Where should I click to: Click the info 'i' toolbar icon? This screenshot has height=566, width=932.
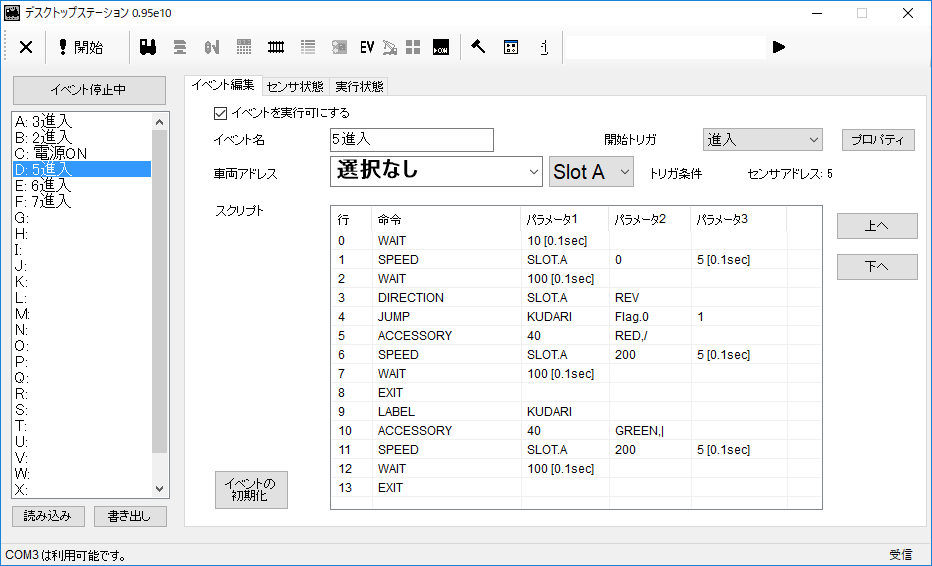(x=544, y=47)
